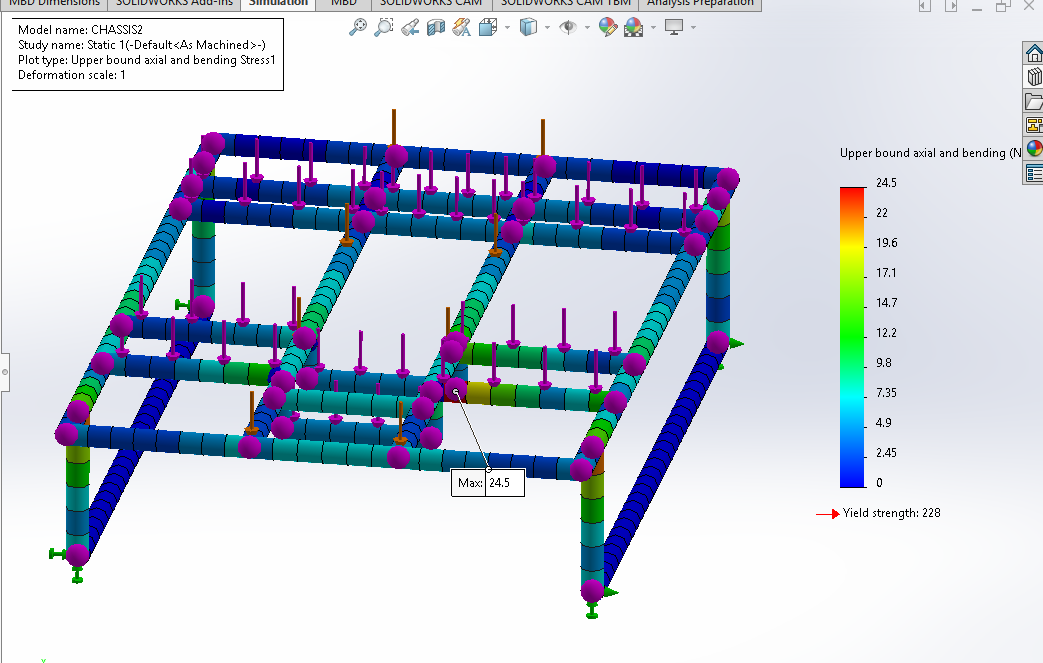Click the right-pointing pane arrow button at top right
Image resolution: width=1043 pixels, height=663 pixels.
coord(951,6)
